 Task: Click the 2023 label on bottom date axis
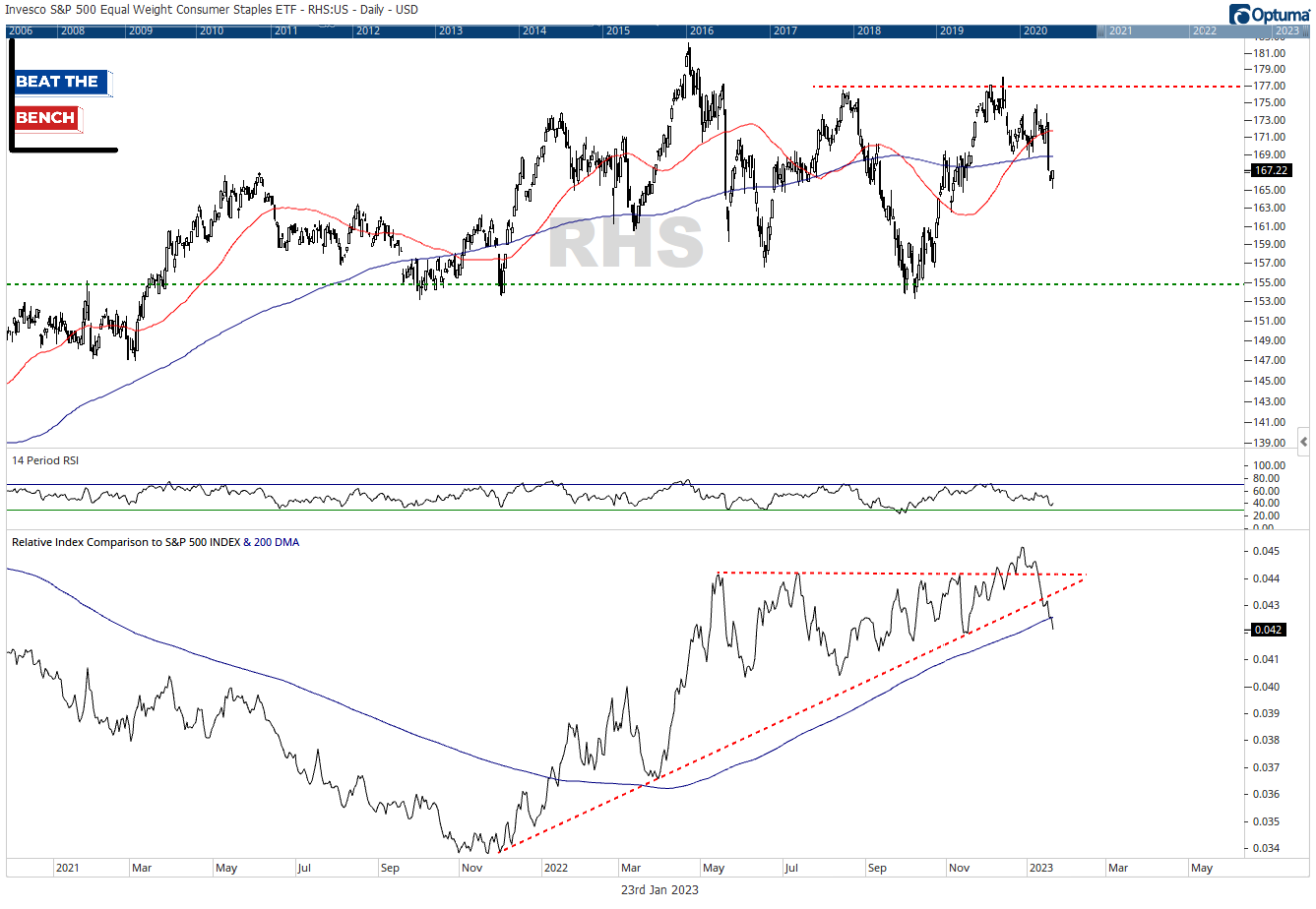pyautogui.click(x=1040, y=868)
